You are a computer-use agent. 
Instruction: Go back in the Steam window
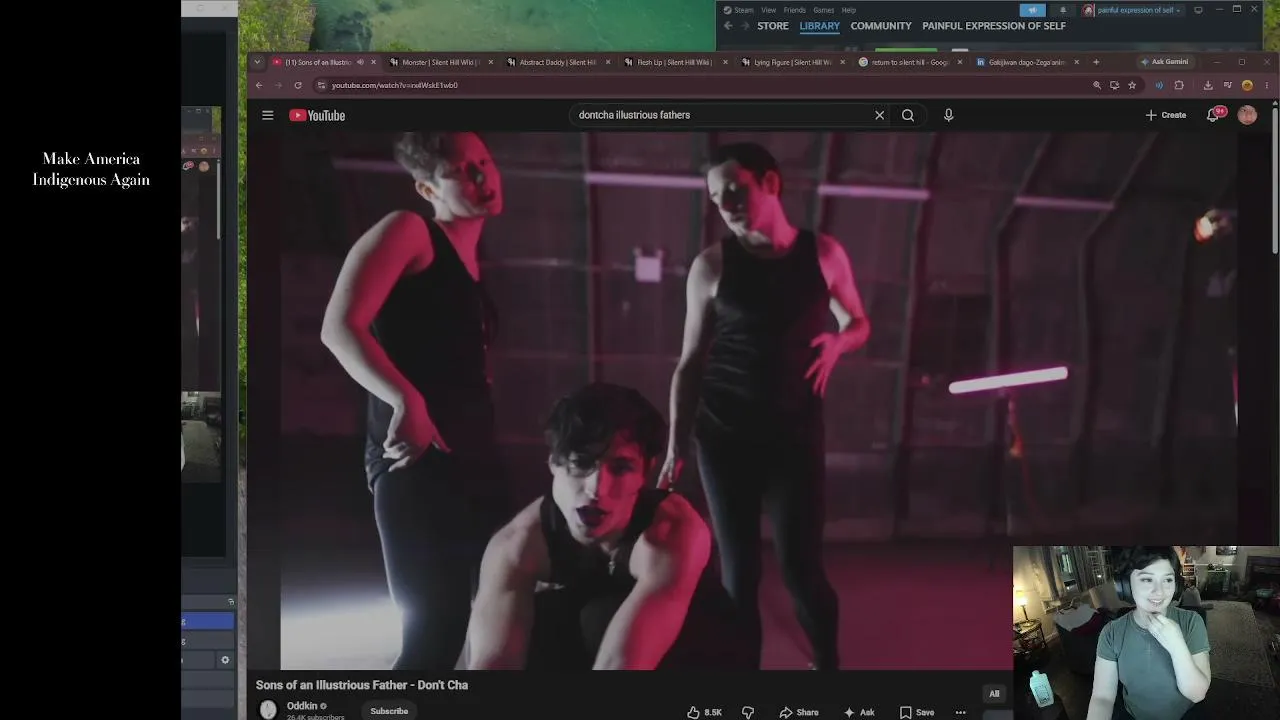[x=728, y=26]
